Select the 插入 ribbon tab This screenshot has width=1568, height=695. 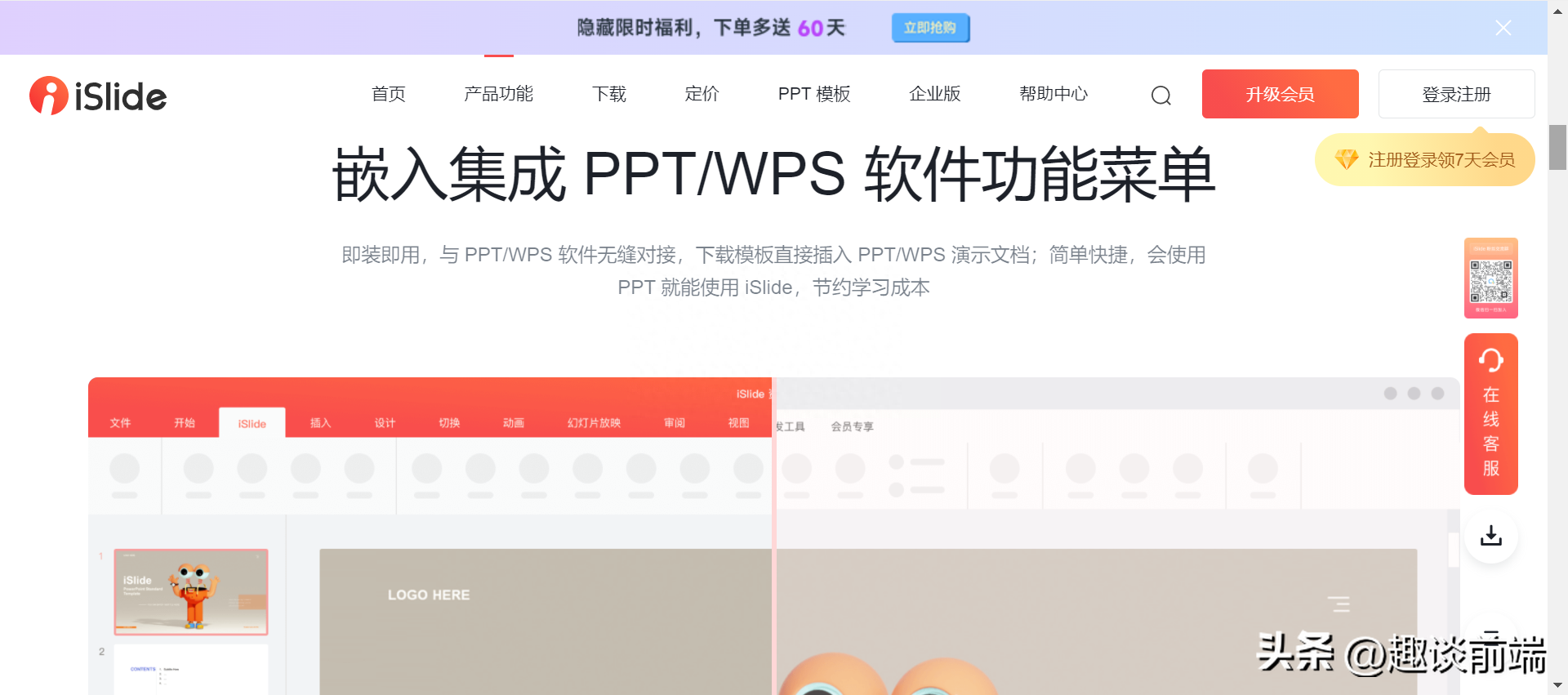tap(320, 423)
